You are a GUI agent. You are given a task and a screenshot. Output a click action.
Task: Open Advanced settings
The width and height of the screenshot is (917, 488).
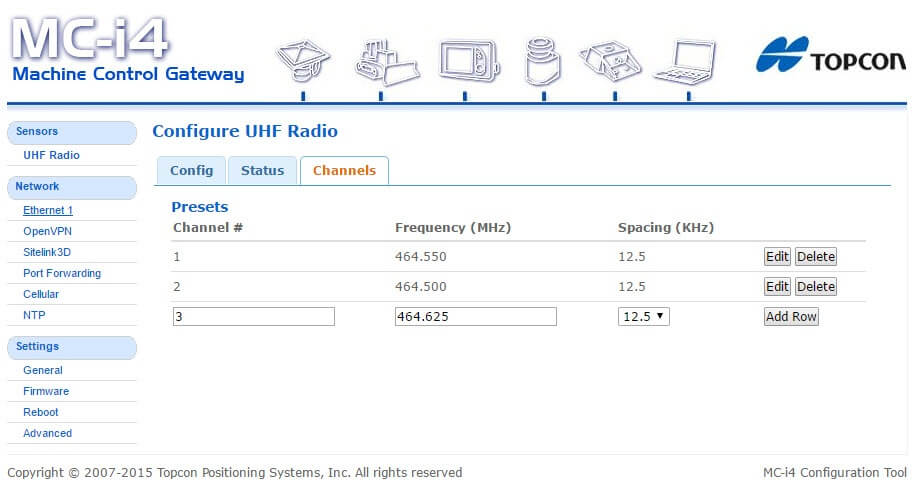coord(47,434)
